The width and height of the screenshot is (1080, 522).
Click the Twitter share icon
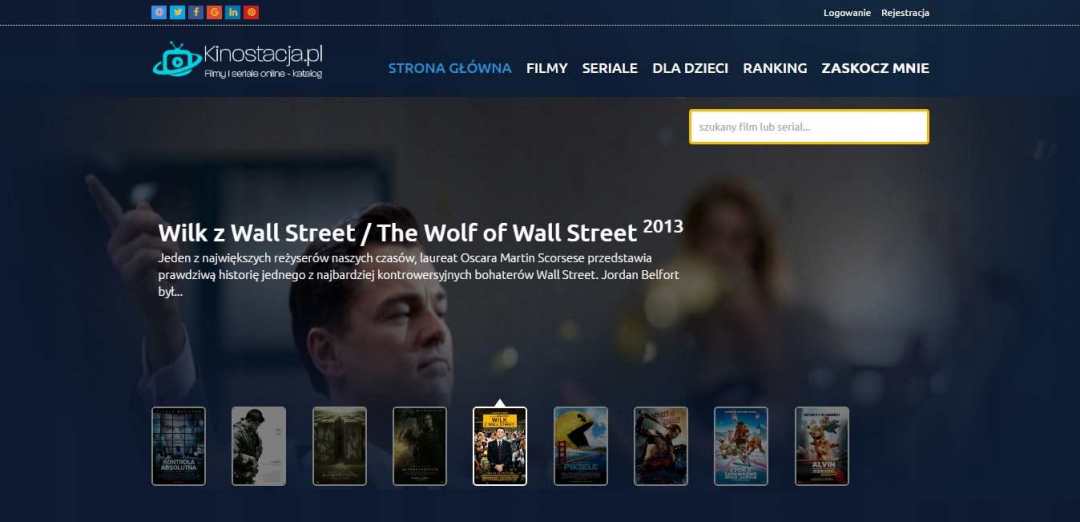(177, 12)
